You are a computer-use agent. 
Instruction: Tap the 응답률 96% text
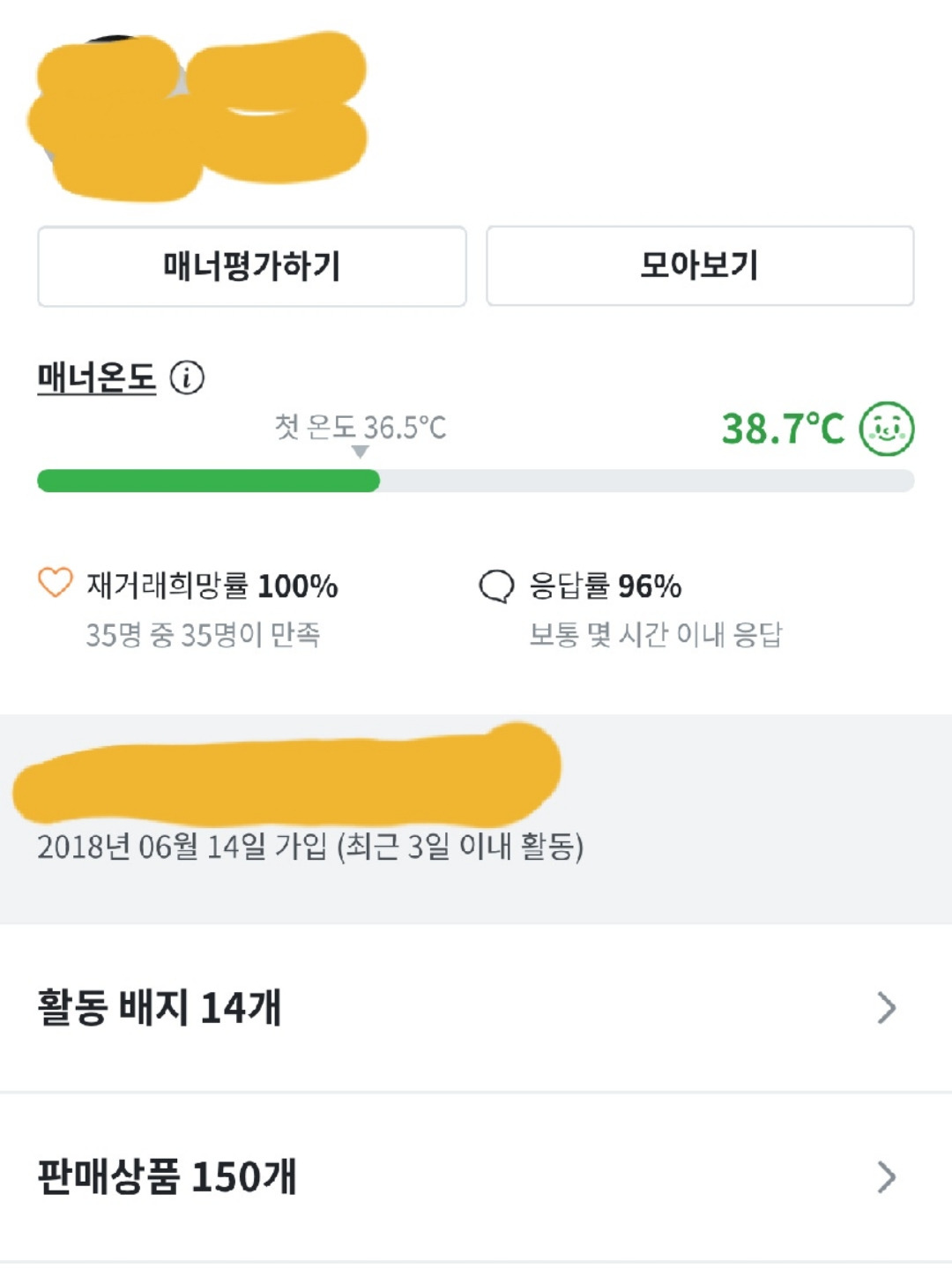pos(606,586)
